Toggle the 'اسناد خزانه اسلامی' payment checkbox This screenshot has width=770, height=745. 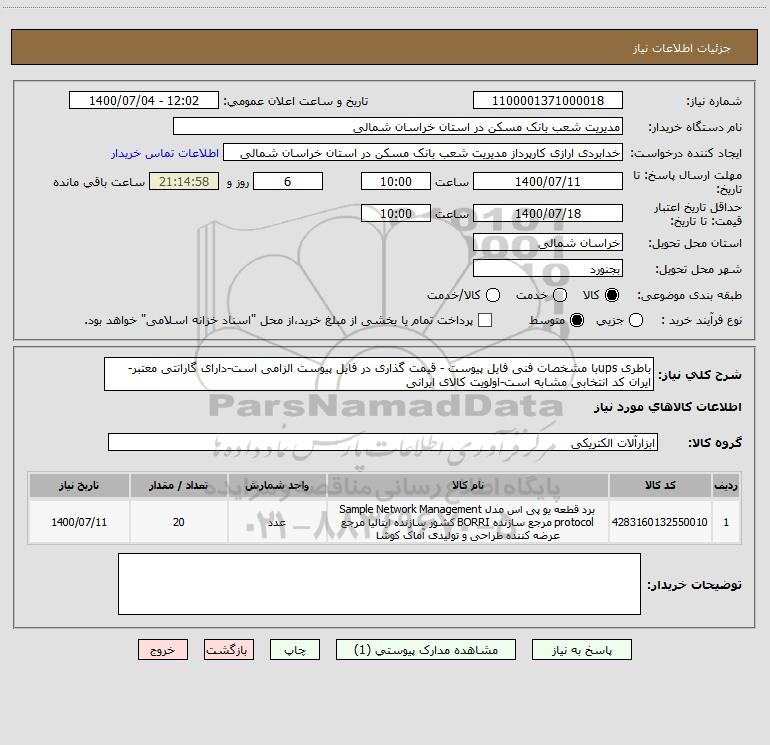485,320
